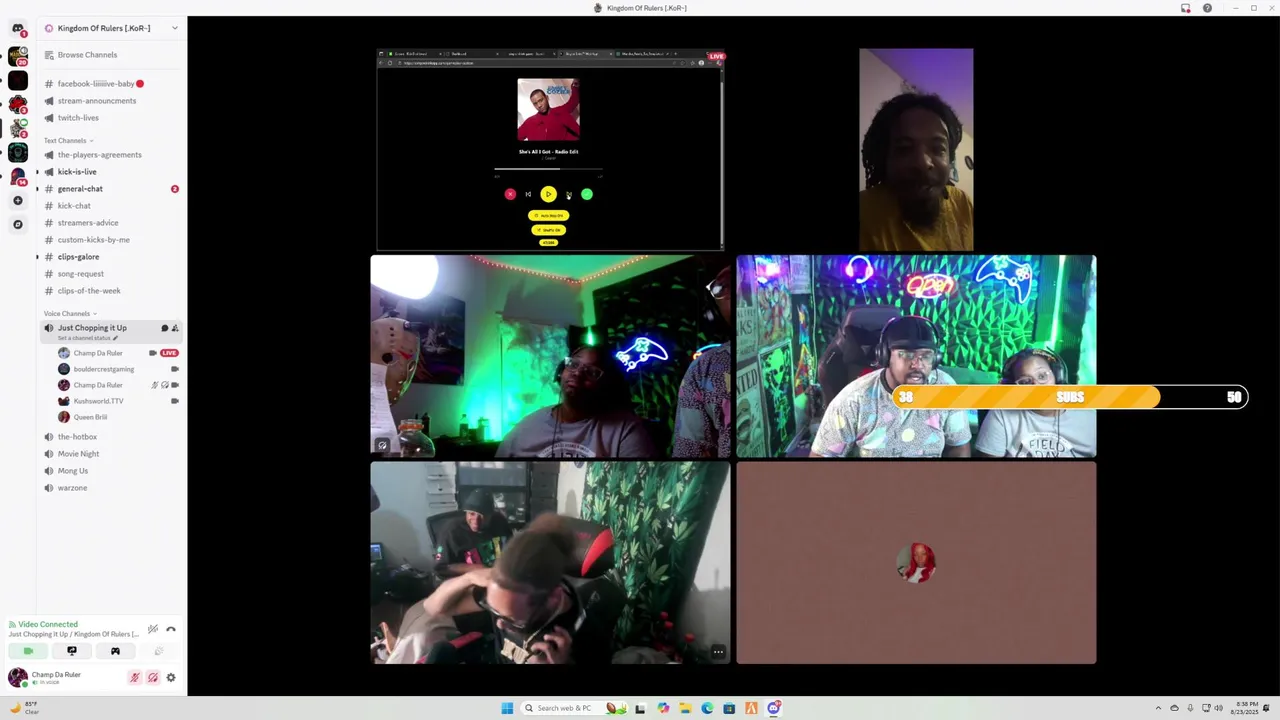Toggle camera on/off green button
1280x720 pixels.
pos(28,651)
